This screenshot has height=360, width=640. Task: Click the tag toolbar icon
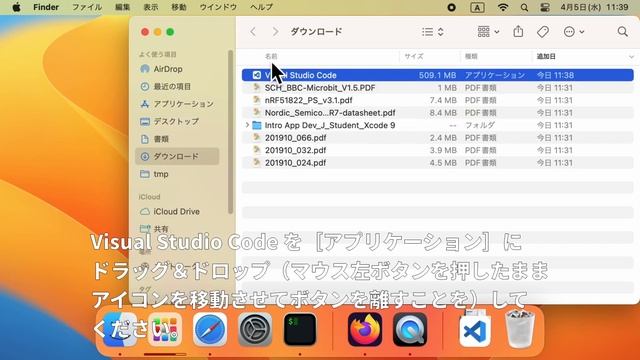[542, 31]
